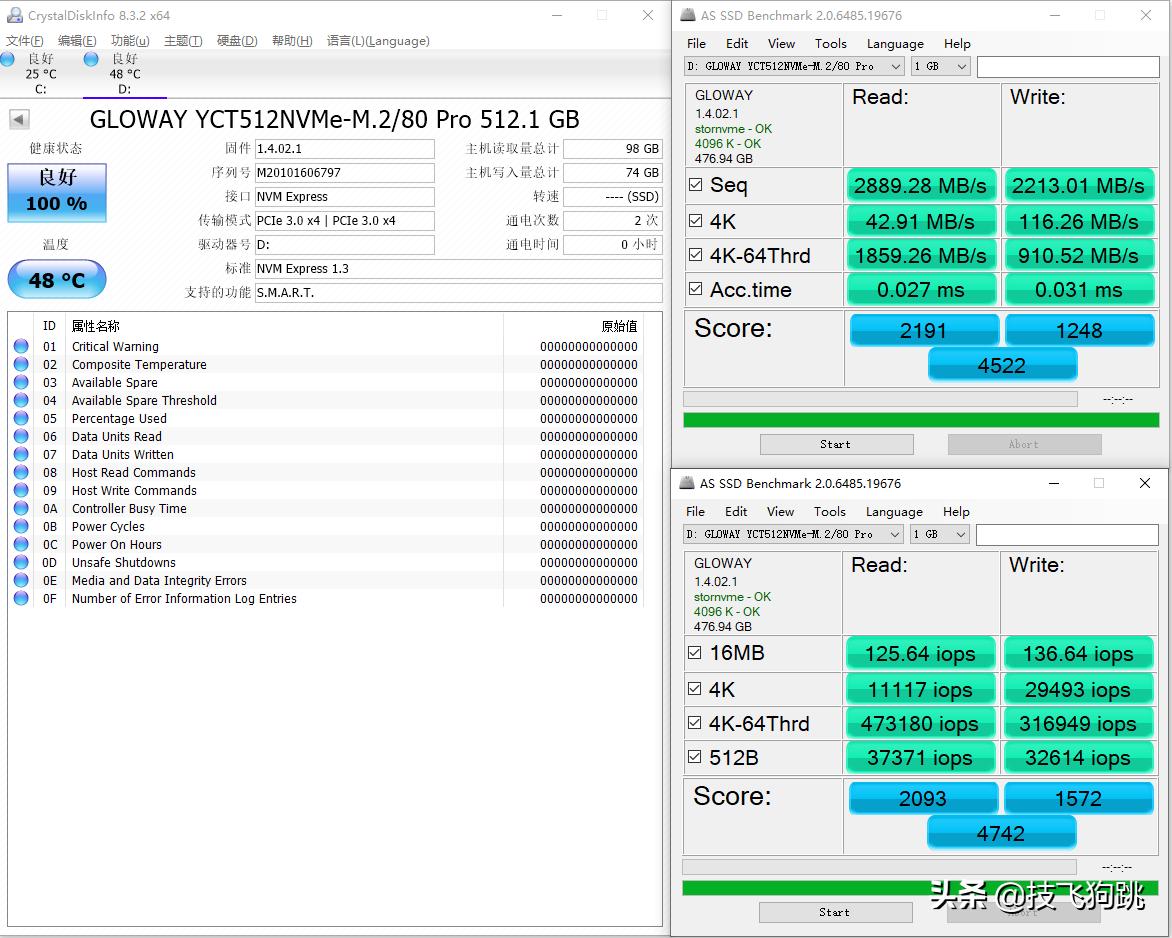Click status orb for Critical Warning
1172x938 pixels.
click(x=21, y=346)
